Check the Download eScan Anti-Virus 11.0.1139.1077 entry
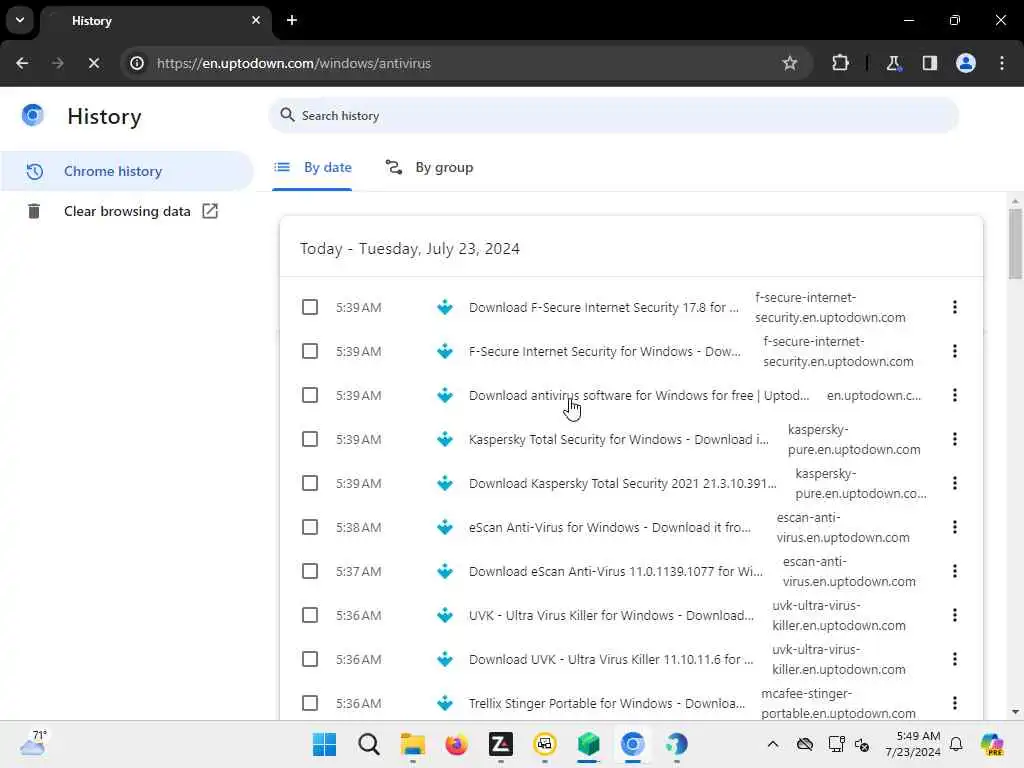 (310, 571)
